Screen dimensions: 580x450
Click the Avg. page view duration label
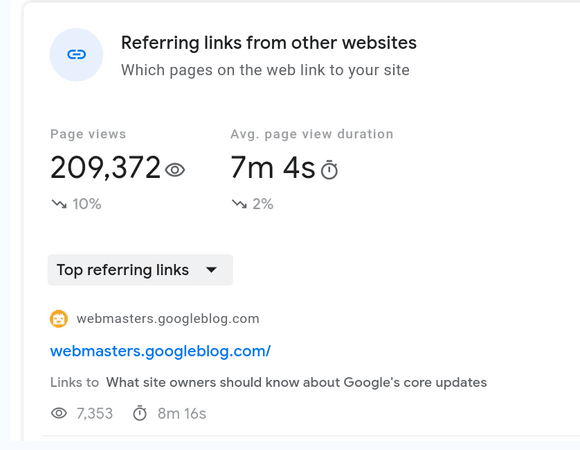(x=312, y=134)
